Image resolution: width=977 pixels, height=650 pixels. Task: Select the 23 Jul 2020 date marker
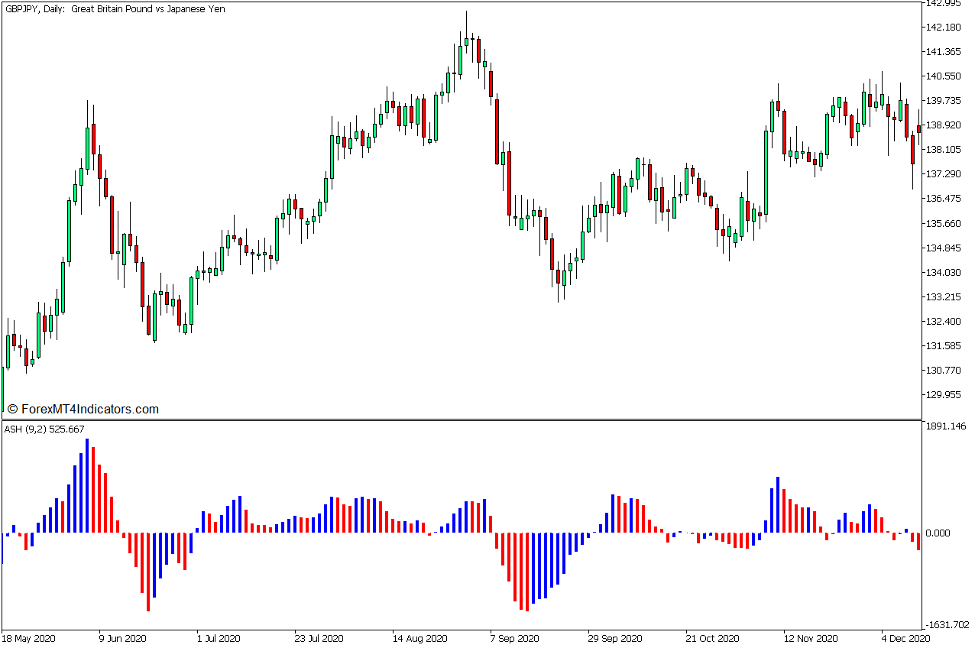[314, 638]
